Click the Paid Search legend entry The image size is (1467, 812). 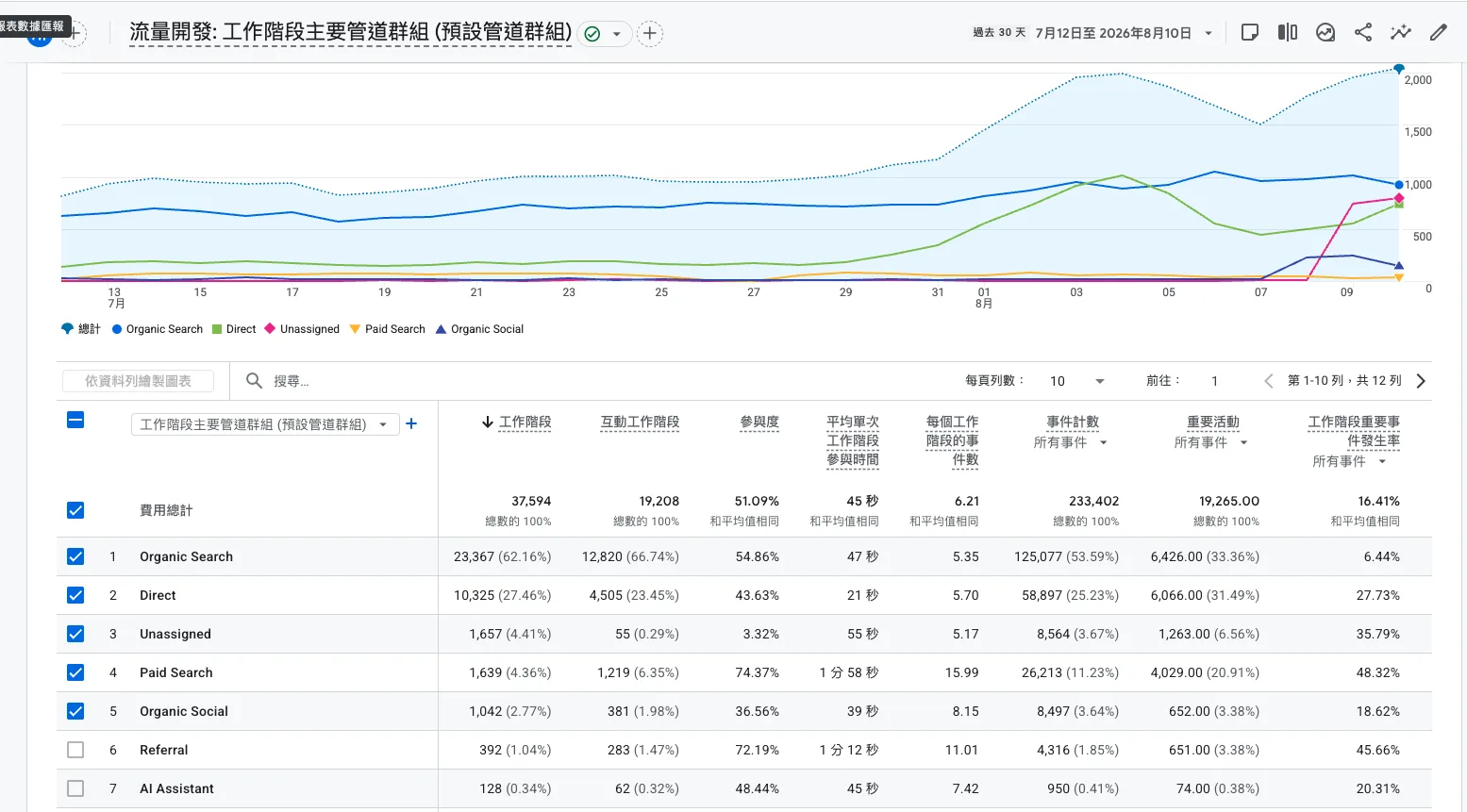(x=387, y=329)
